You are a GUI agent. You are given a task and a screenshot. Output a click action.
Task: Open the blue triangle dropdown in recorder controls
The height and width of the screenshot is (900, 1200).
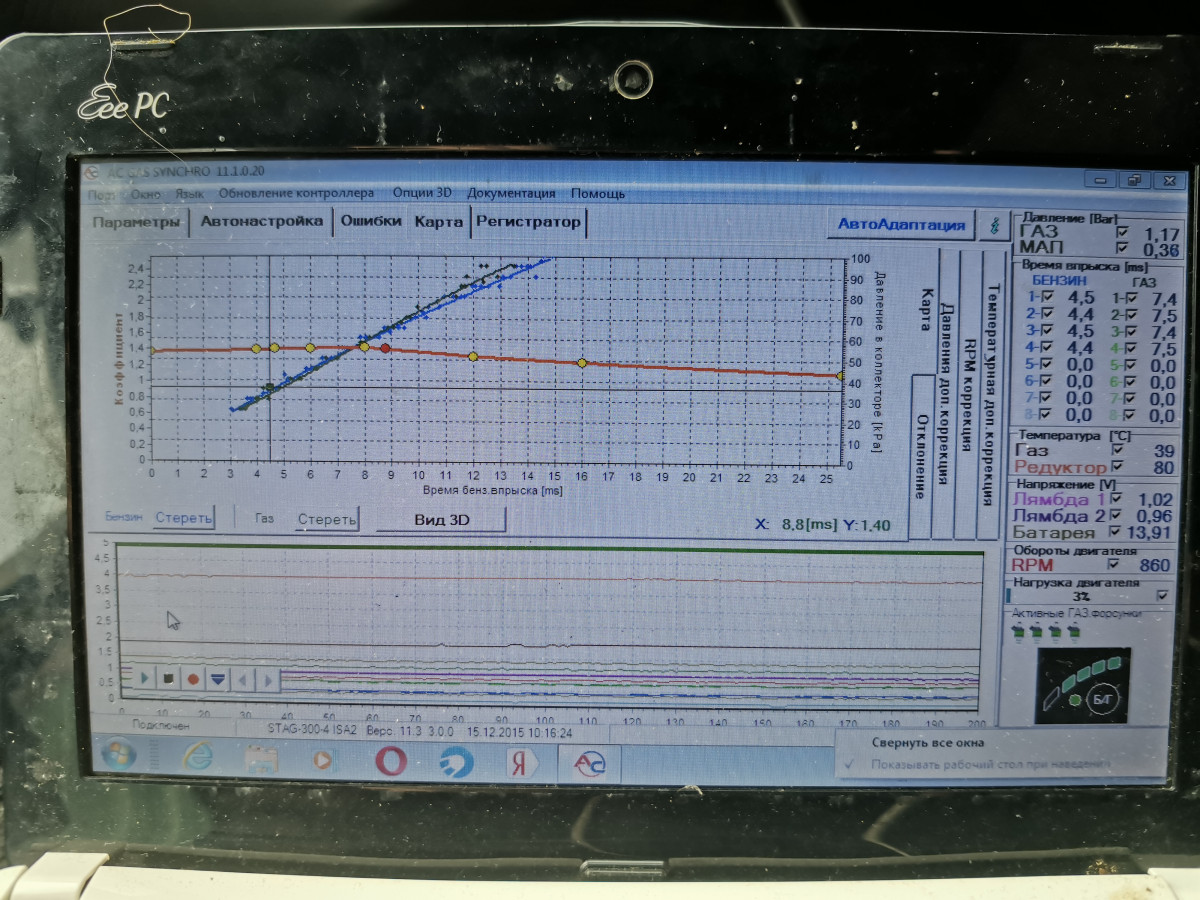pyautogui.click(x=218, y=678)
